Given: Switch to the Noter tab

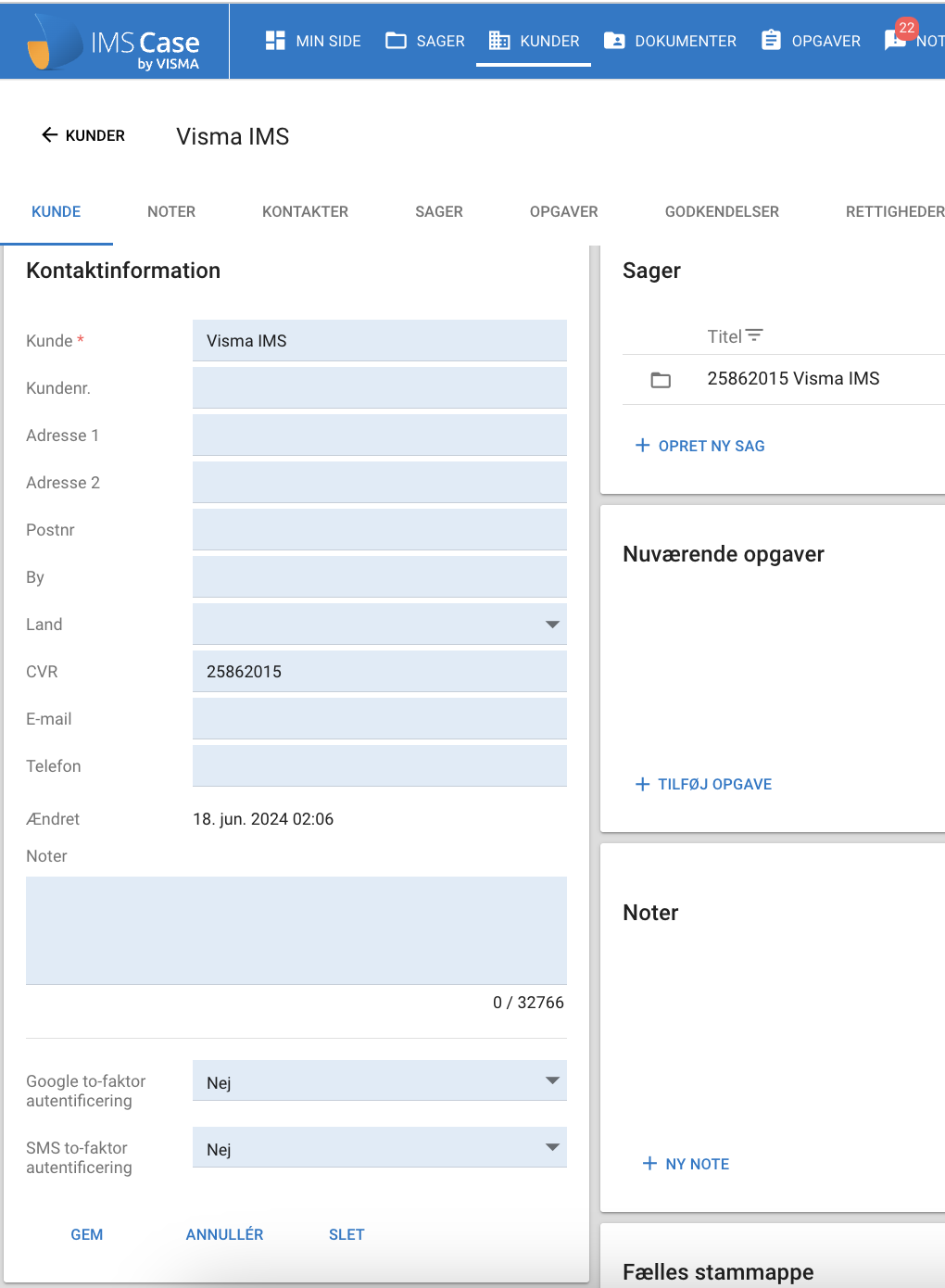Looking at the screenshot, I should [x=171, y=211].
